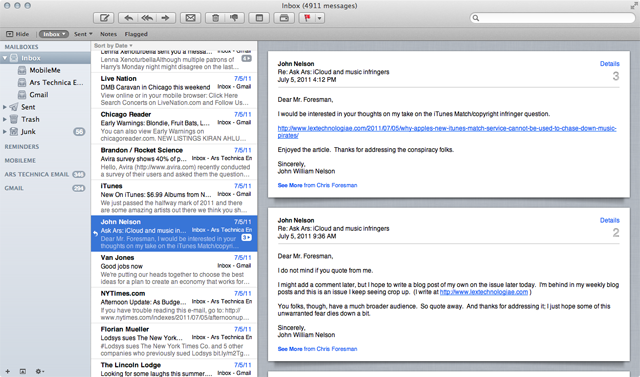Screen dimensions: 640x377
Task: Open the gear action menu in the sidebar
Action: tap(40, 371)
